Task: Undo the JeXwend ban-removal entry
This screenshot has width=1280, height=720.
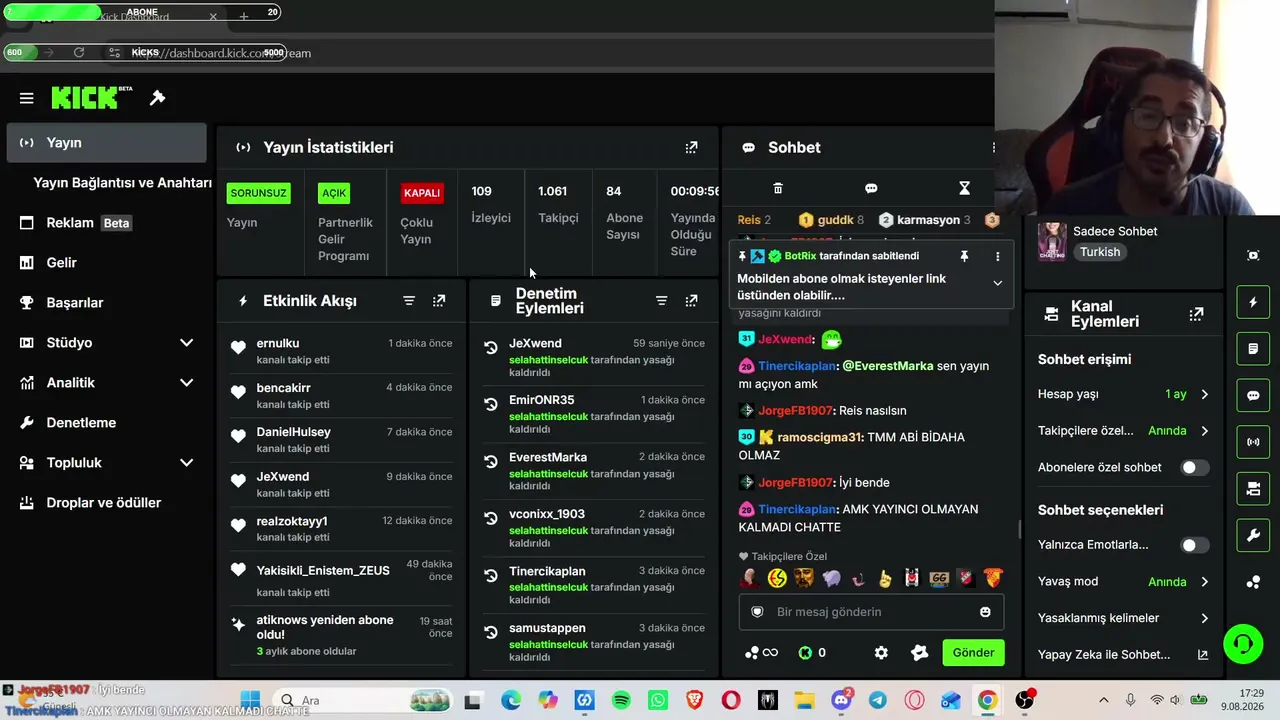Action: click(x=490, y=348)
